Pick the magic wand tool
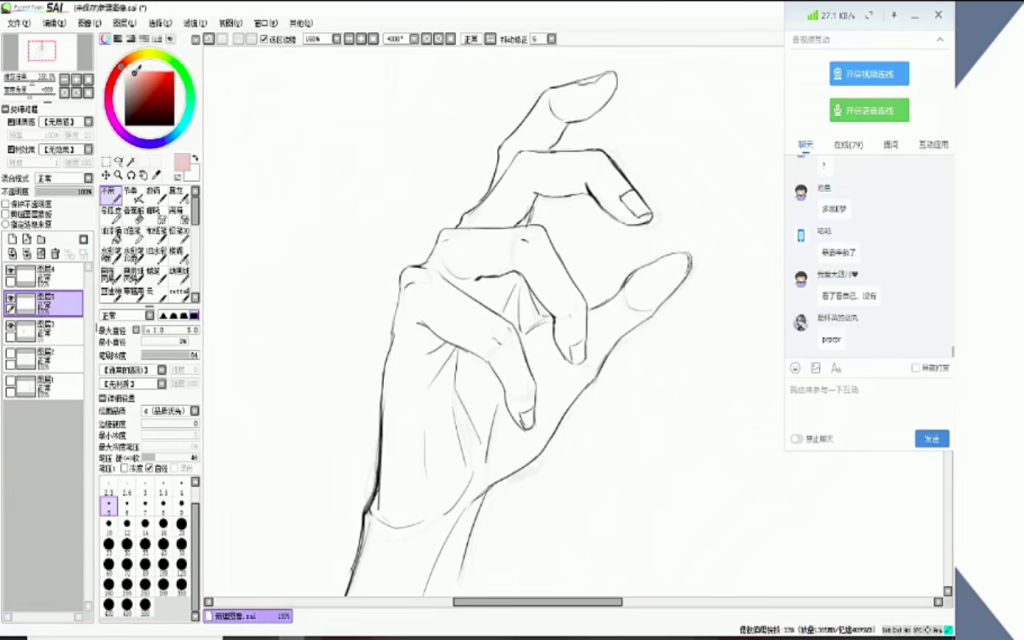Viewport: 1024px width, 640px height. pos(131,161)
